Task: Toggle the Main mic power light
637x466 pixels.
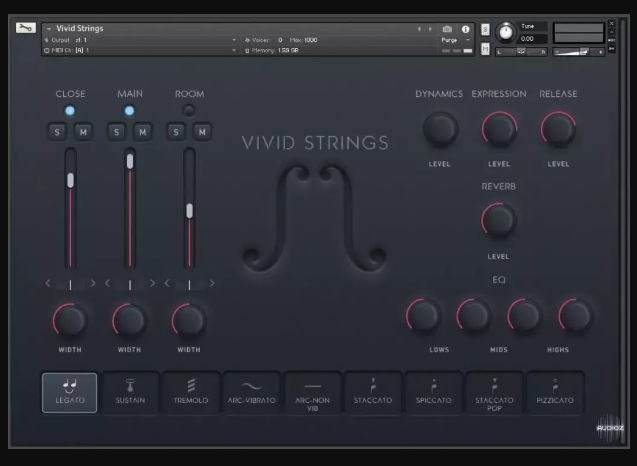Action: tap(129, 111)
